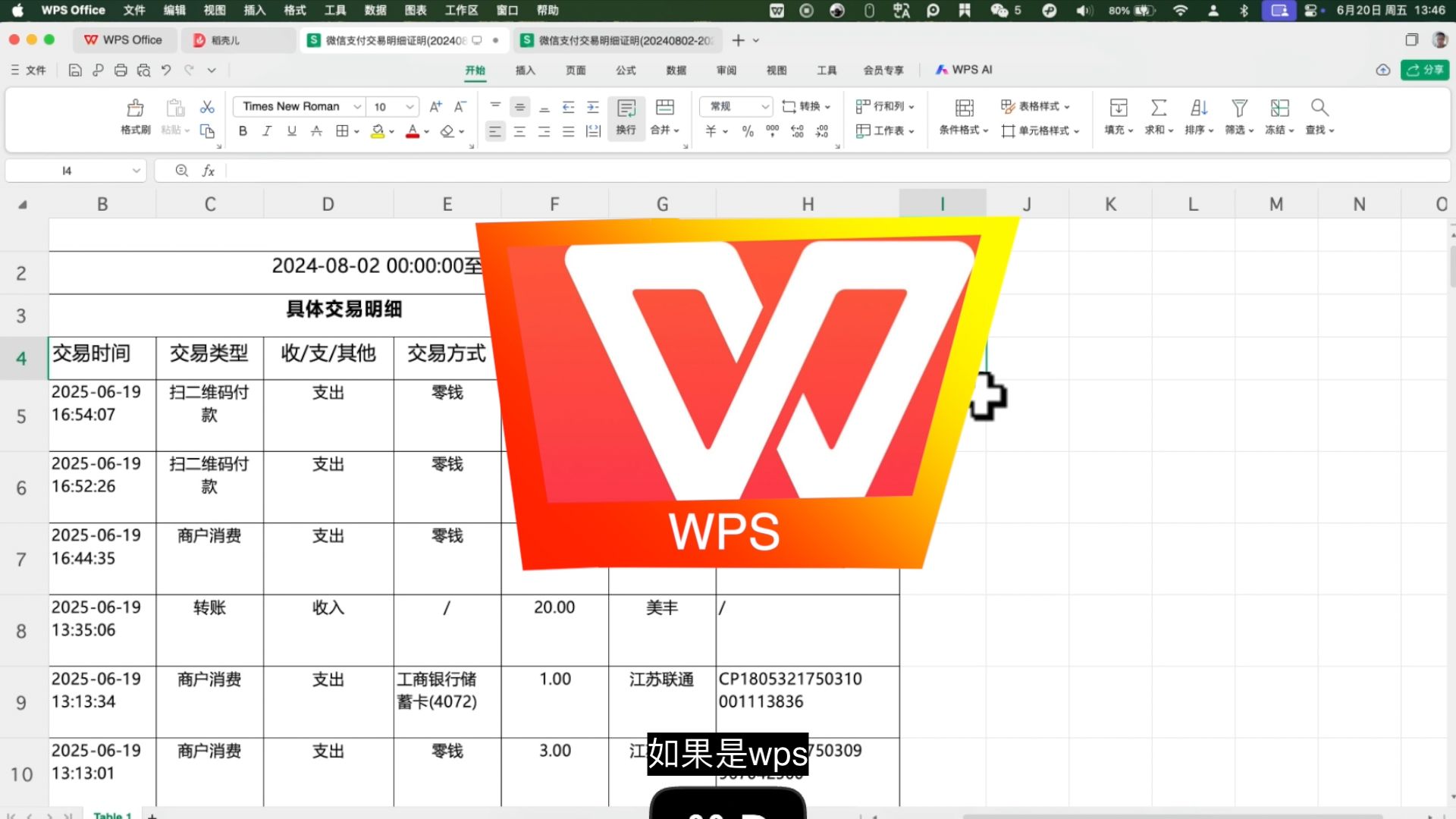
Task: Click the Justify alignment icon
Action: click(568, 131)
